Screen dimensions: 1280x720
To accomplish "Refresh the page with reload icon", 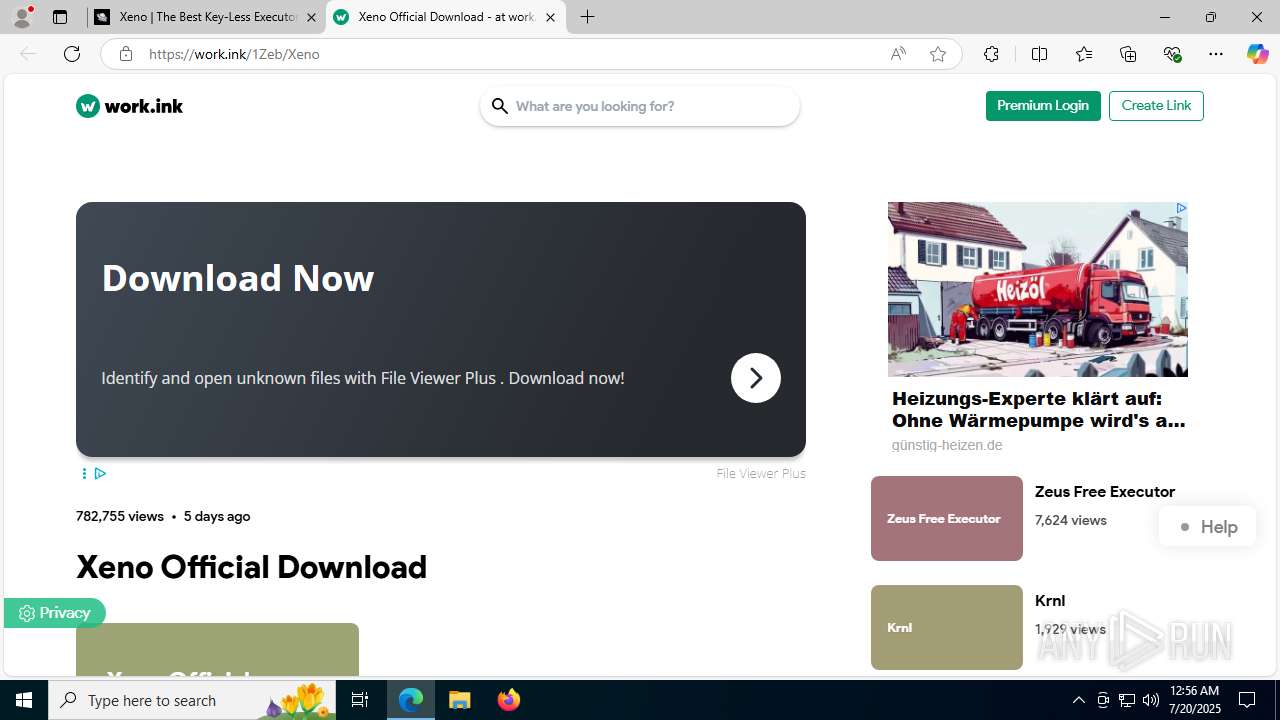I will point(72,54).
